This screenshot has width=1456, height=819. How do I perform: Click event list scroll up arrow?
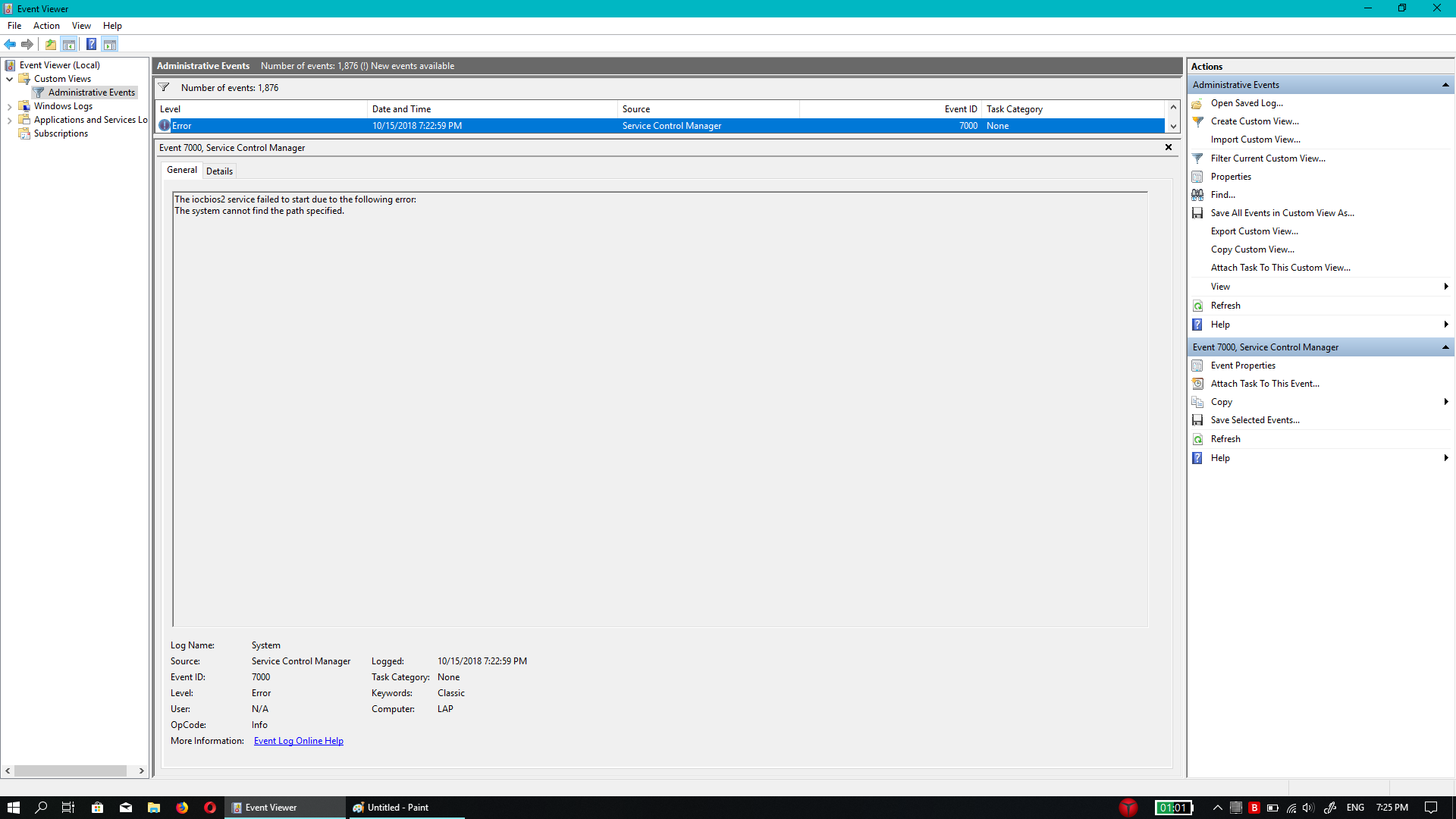[x=1173, y=107]
